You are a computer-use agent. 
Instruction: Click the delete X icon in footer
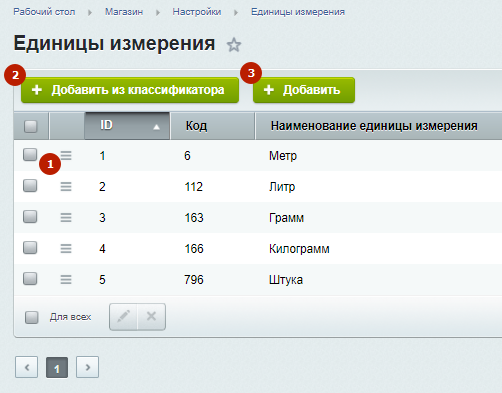tap(151, 316)
